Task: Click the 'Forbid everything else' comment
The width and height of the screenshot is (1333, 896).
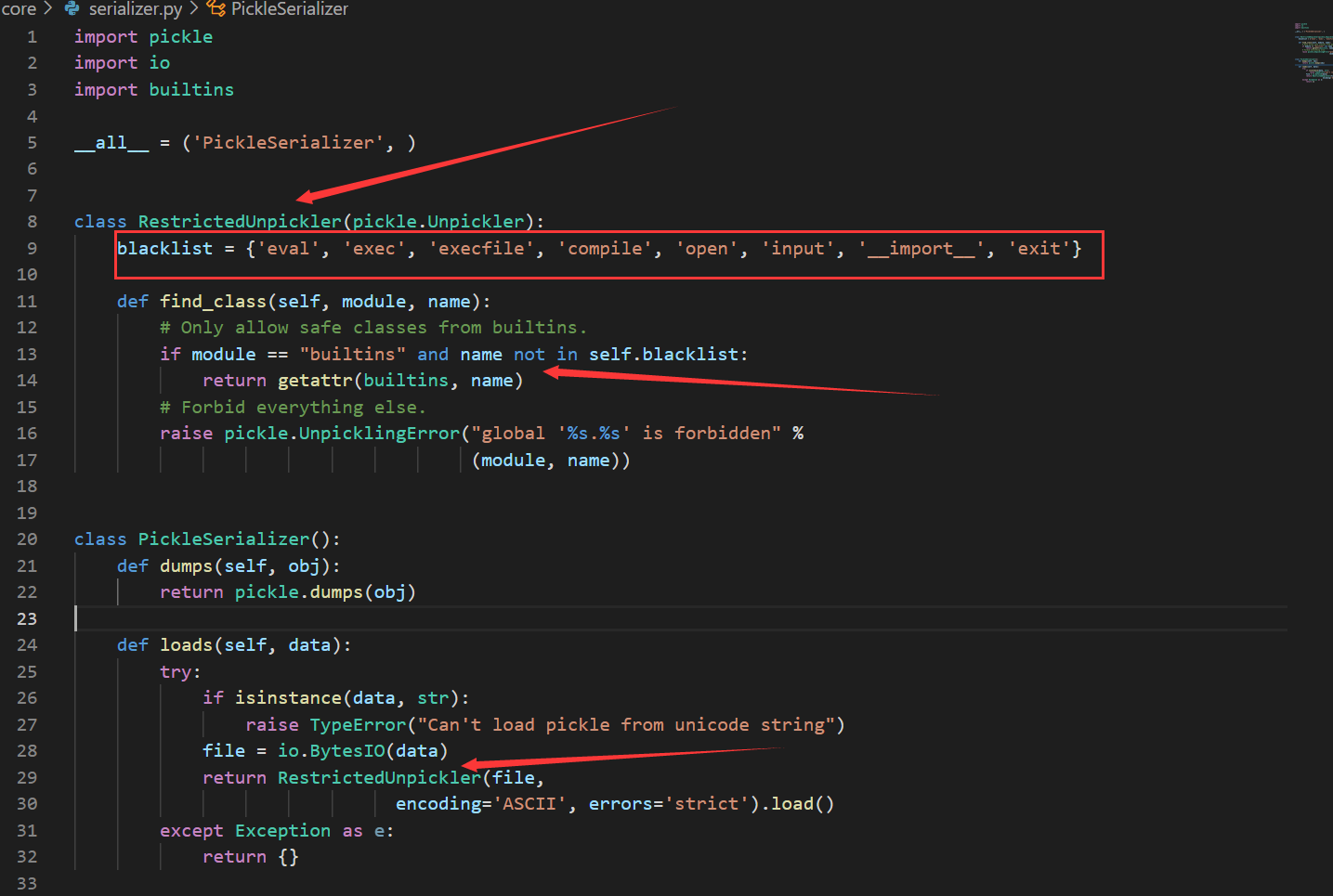Action: coord(293,408)
